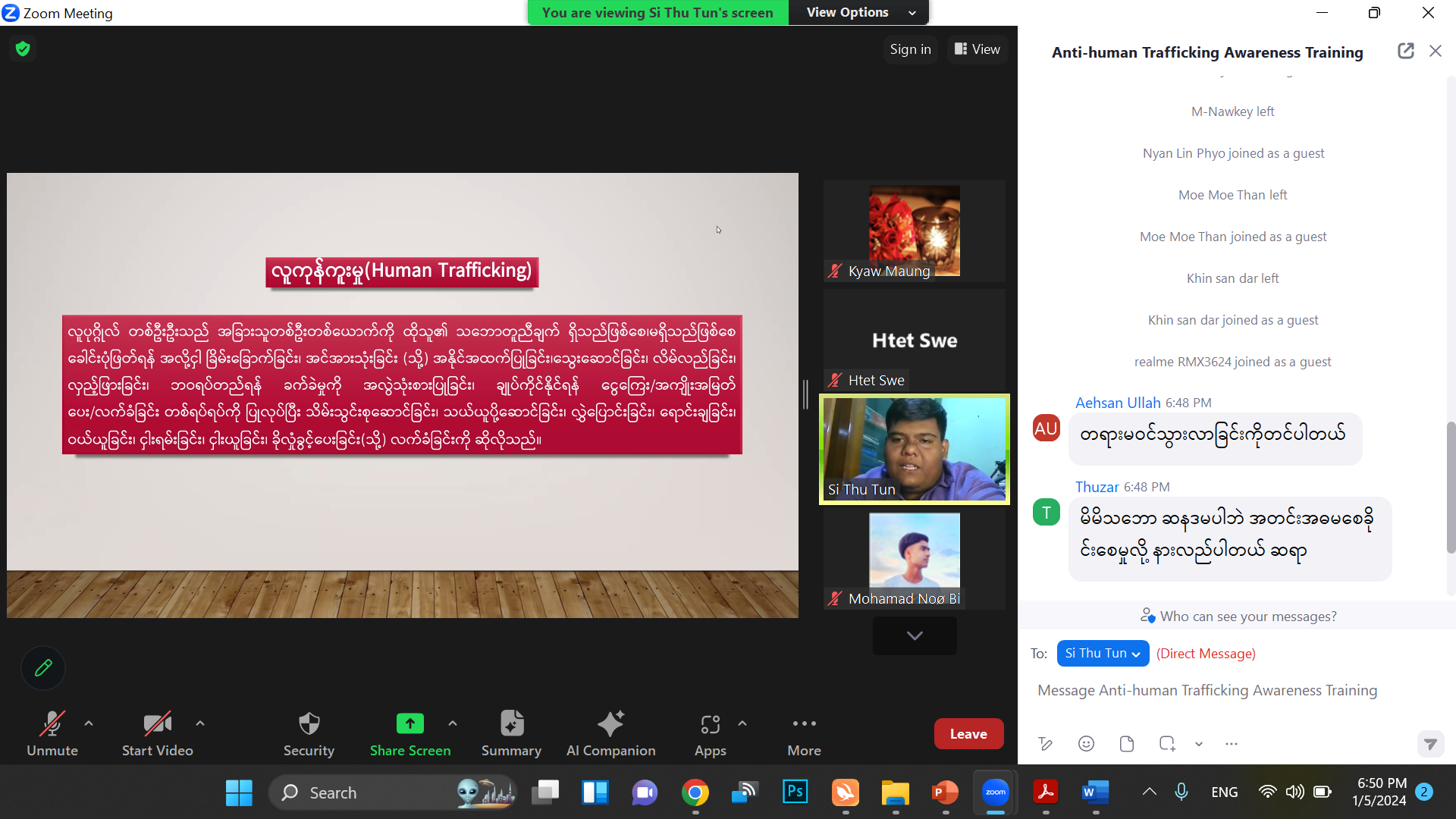
Task: Click the annotation pencil icon
Action: 43,668
